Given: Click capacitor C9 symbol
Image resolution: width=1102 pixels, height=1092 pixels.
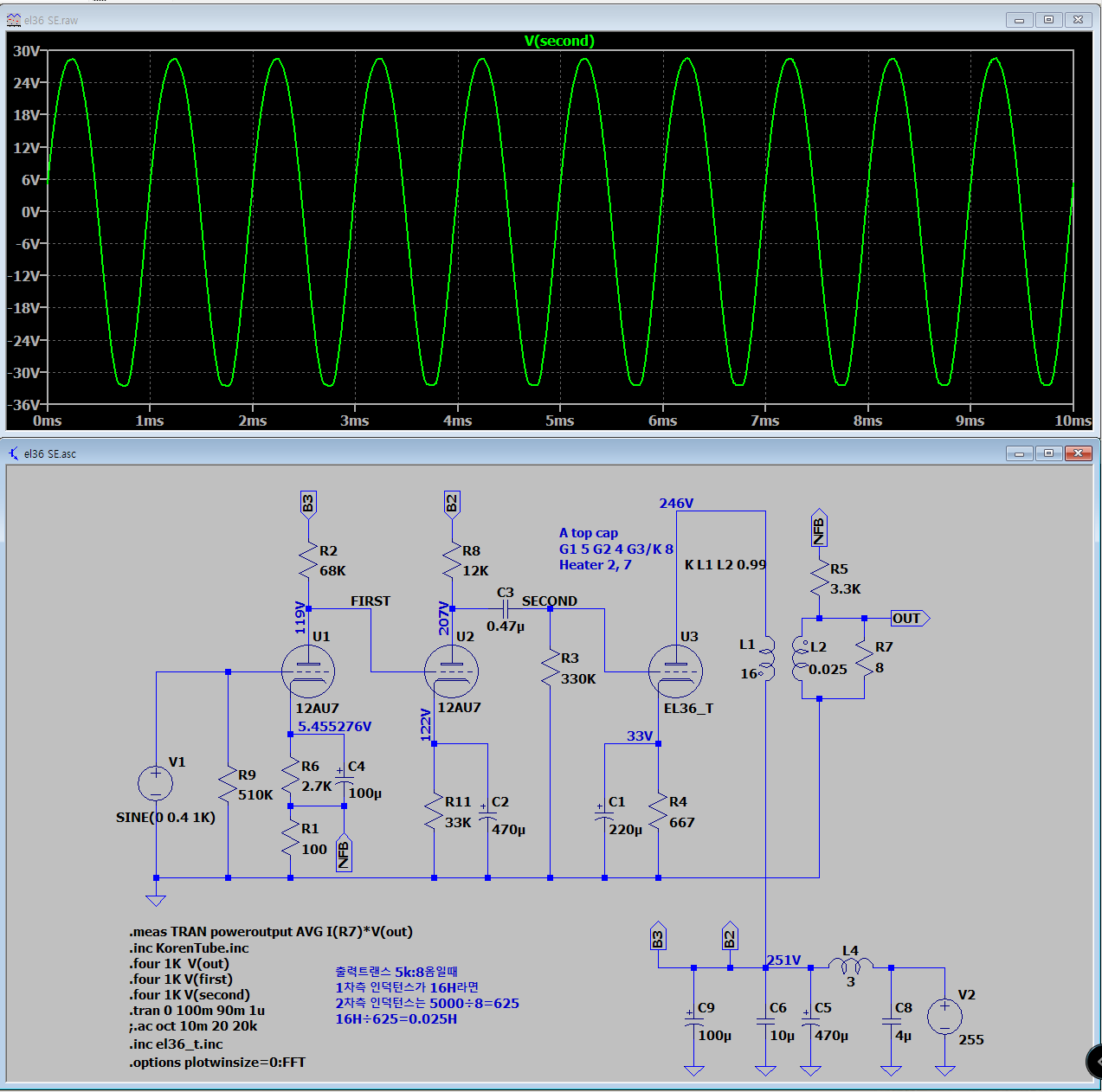Looking at the screenshot, I should [x=693, y=1018].
